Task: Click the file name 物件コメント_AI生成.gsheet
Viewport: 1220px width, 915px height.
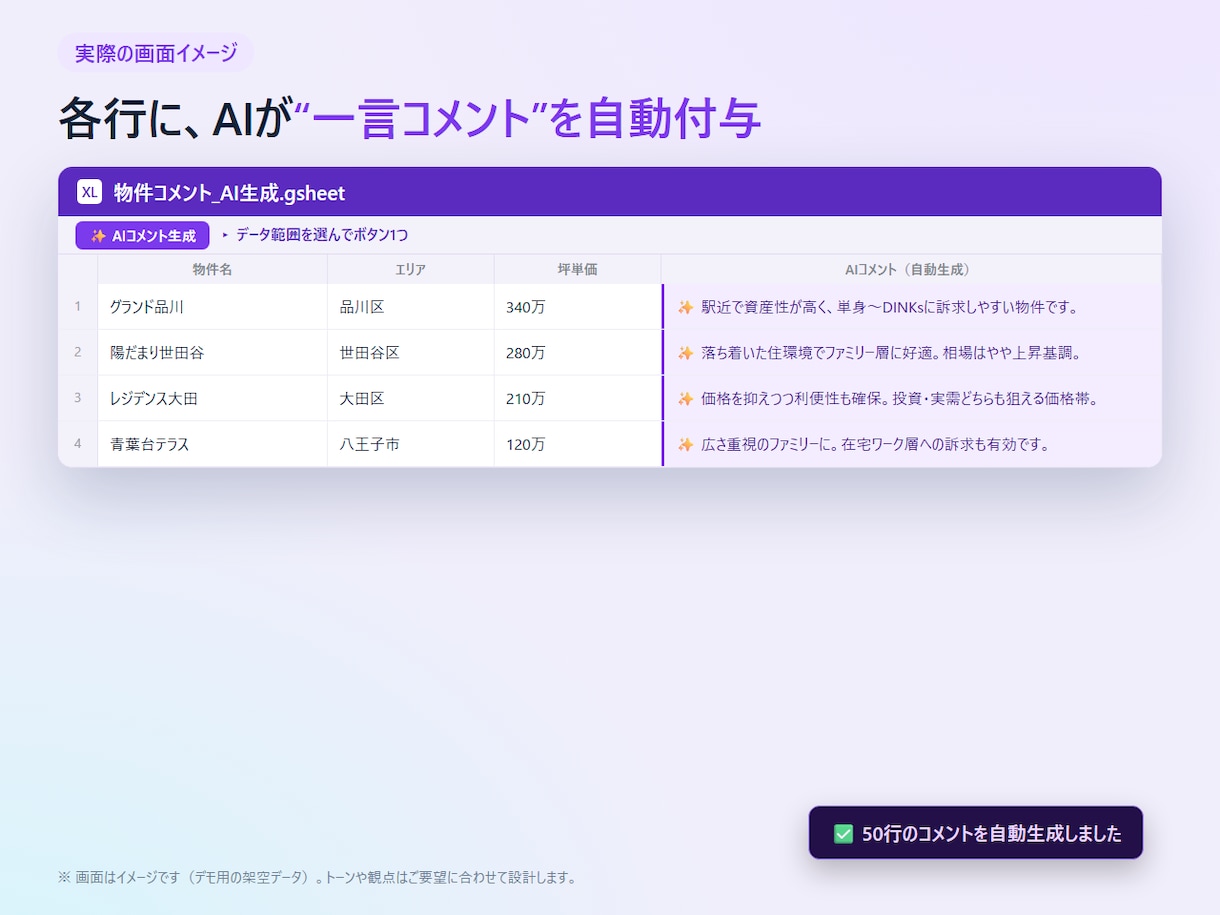Action: click(229, 193)
